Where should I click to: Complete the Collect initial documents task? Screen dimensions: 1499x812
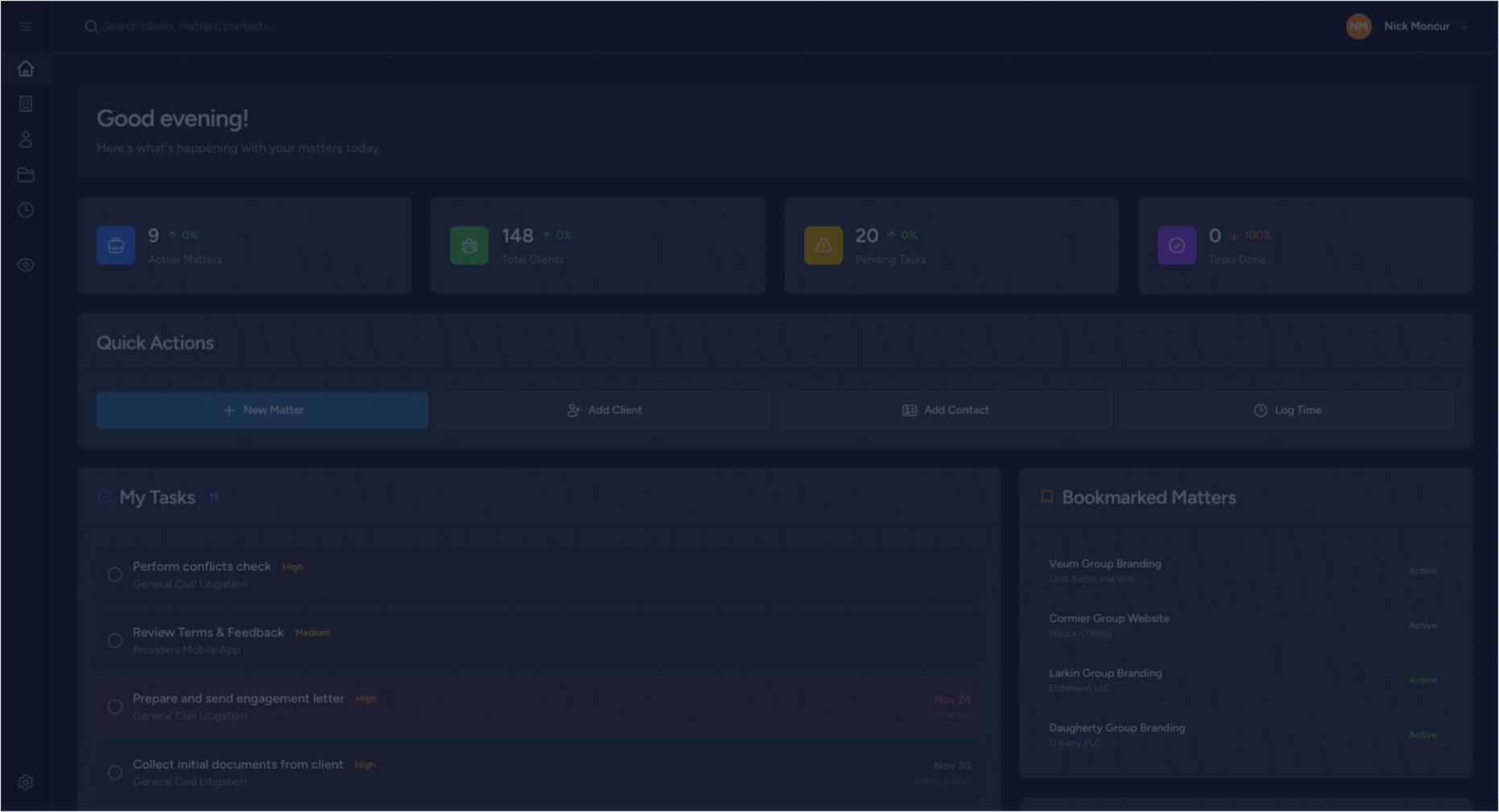(x=114, y=772)
